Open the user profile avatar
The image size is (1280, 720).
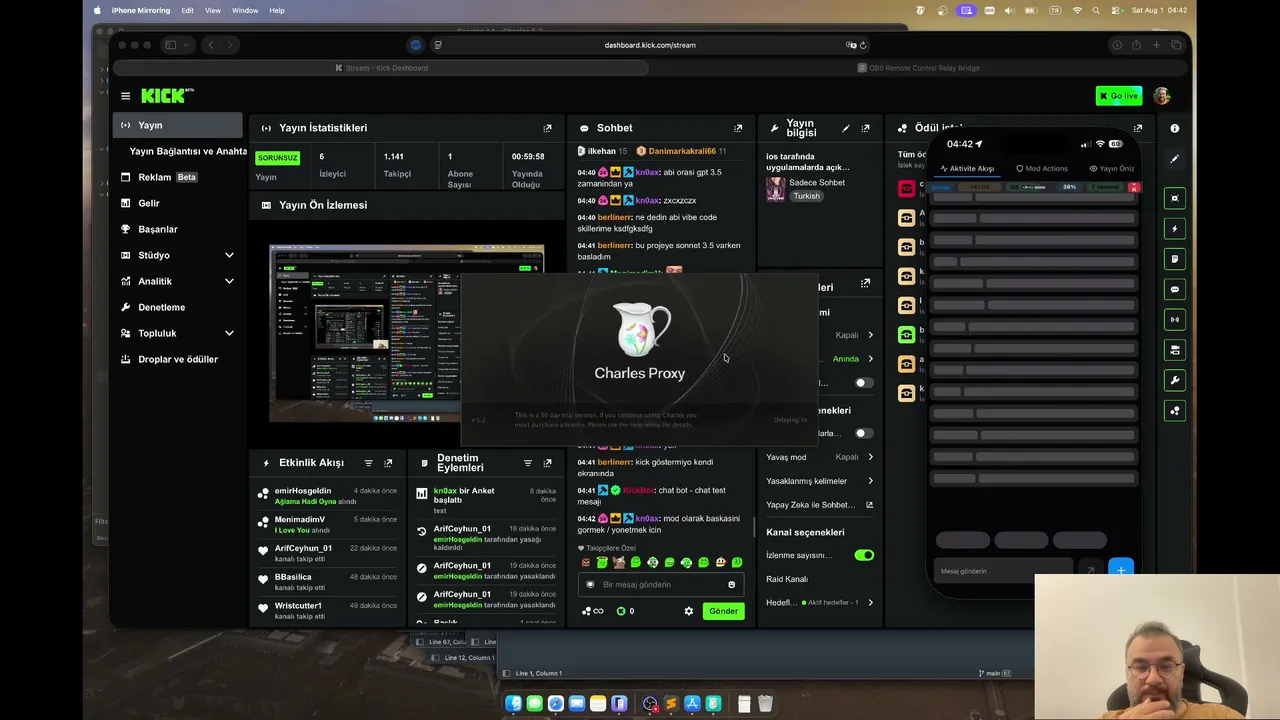pyautogui.click(x=1161, y=96)
